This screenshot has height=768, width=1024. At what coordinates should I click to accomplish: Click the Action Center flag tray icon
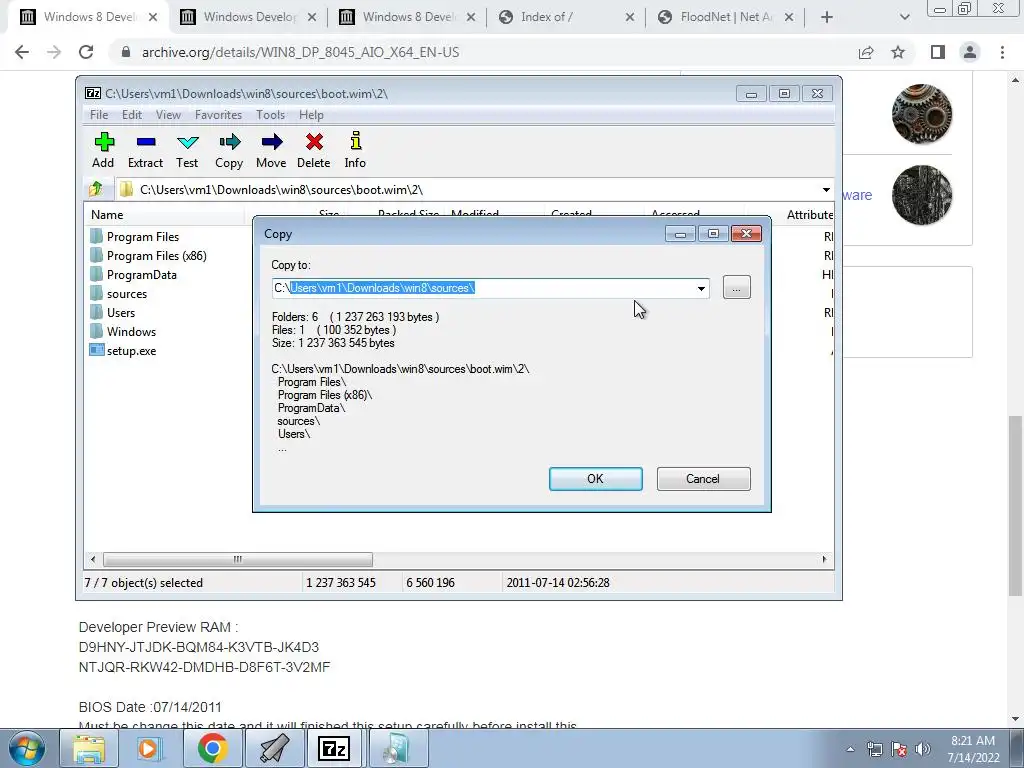pos(899,749)
